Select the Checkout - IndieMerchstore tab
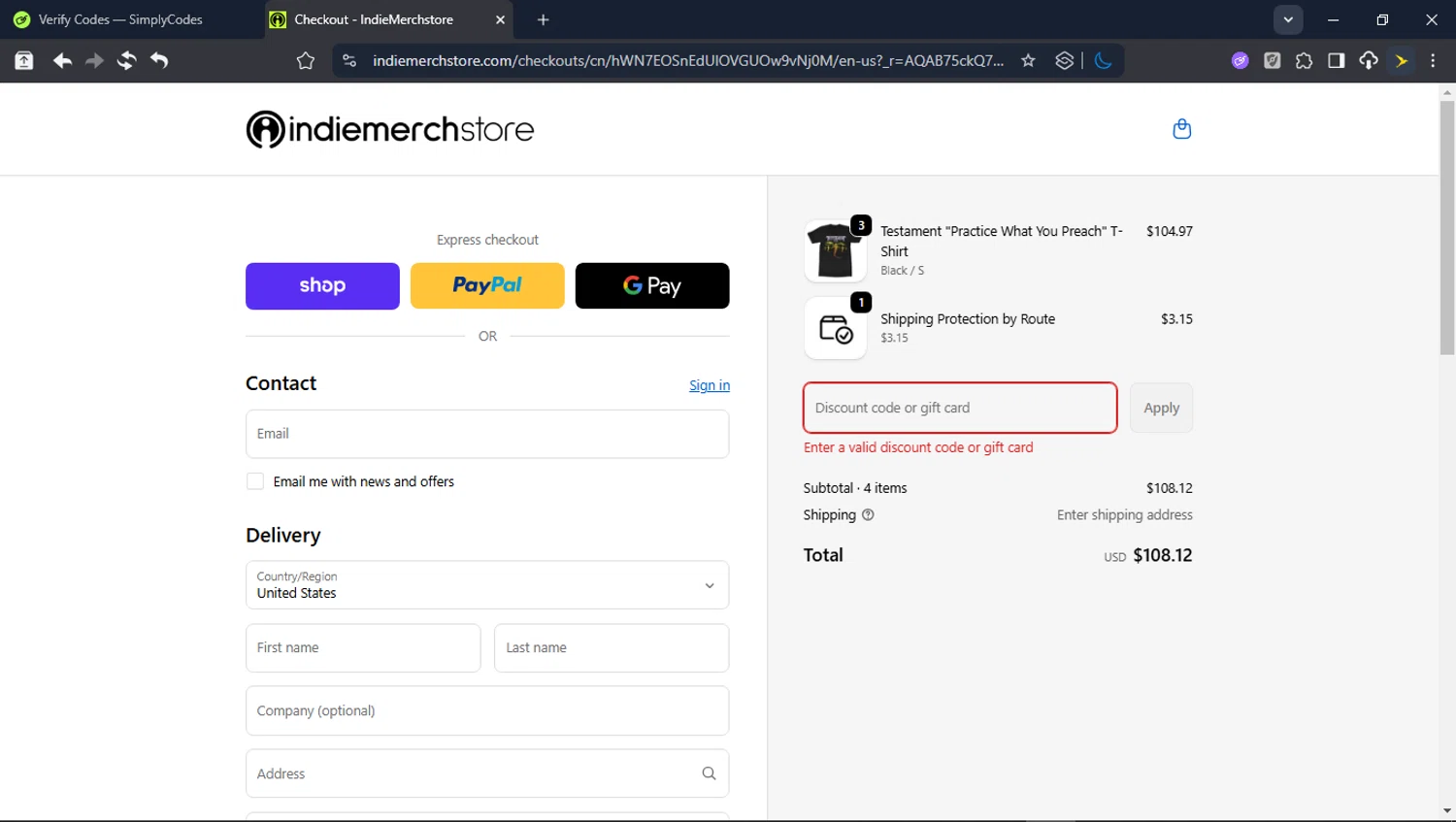The image size is (1456, 822). [388, 19]
